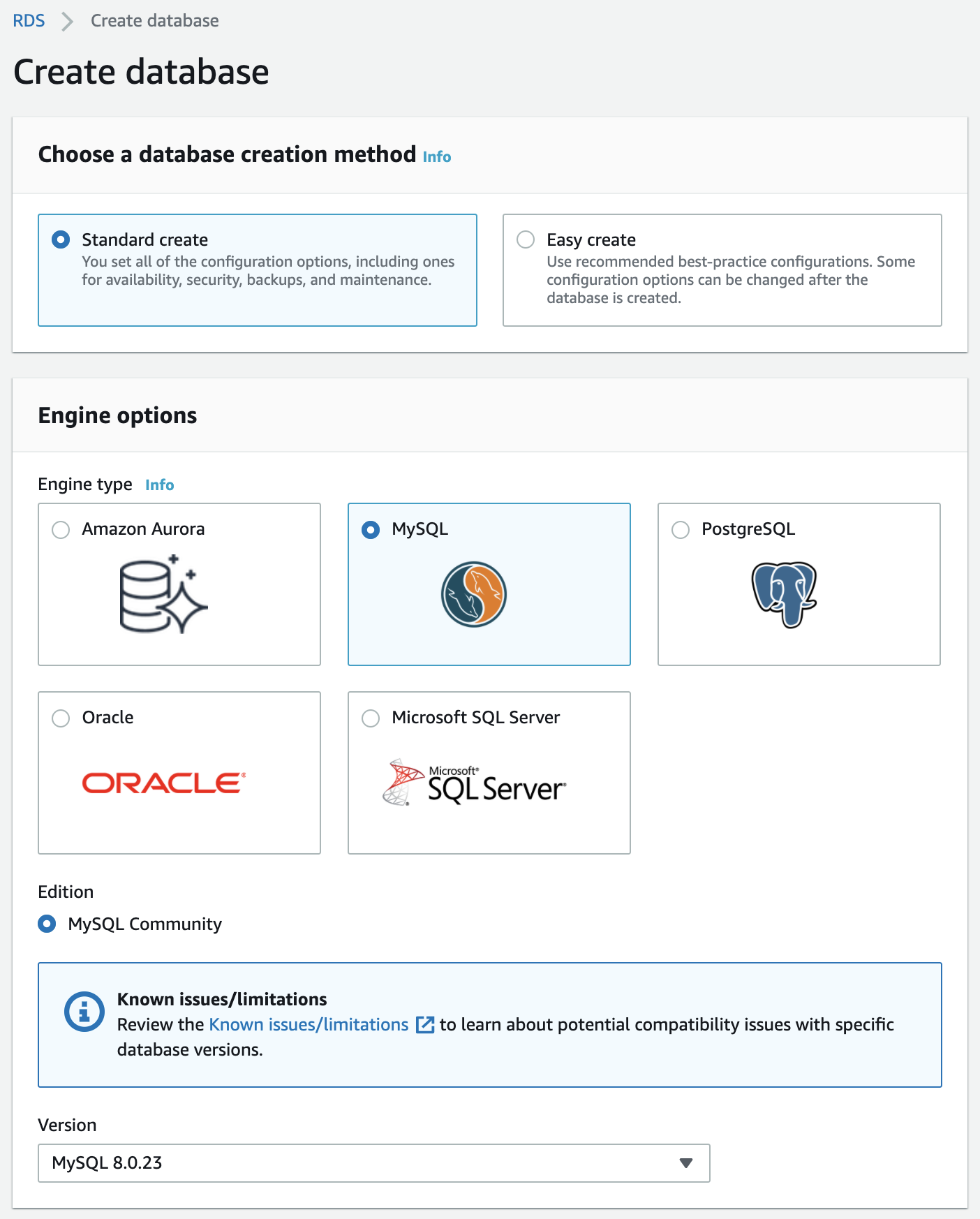The width and height of the screenshot is (980, 1219).
Task: Choose the PostgreSQL engine radio button
Action: pyautogui.click(x=681, y=530)
